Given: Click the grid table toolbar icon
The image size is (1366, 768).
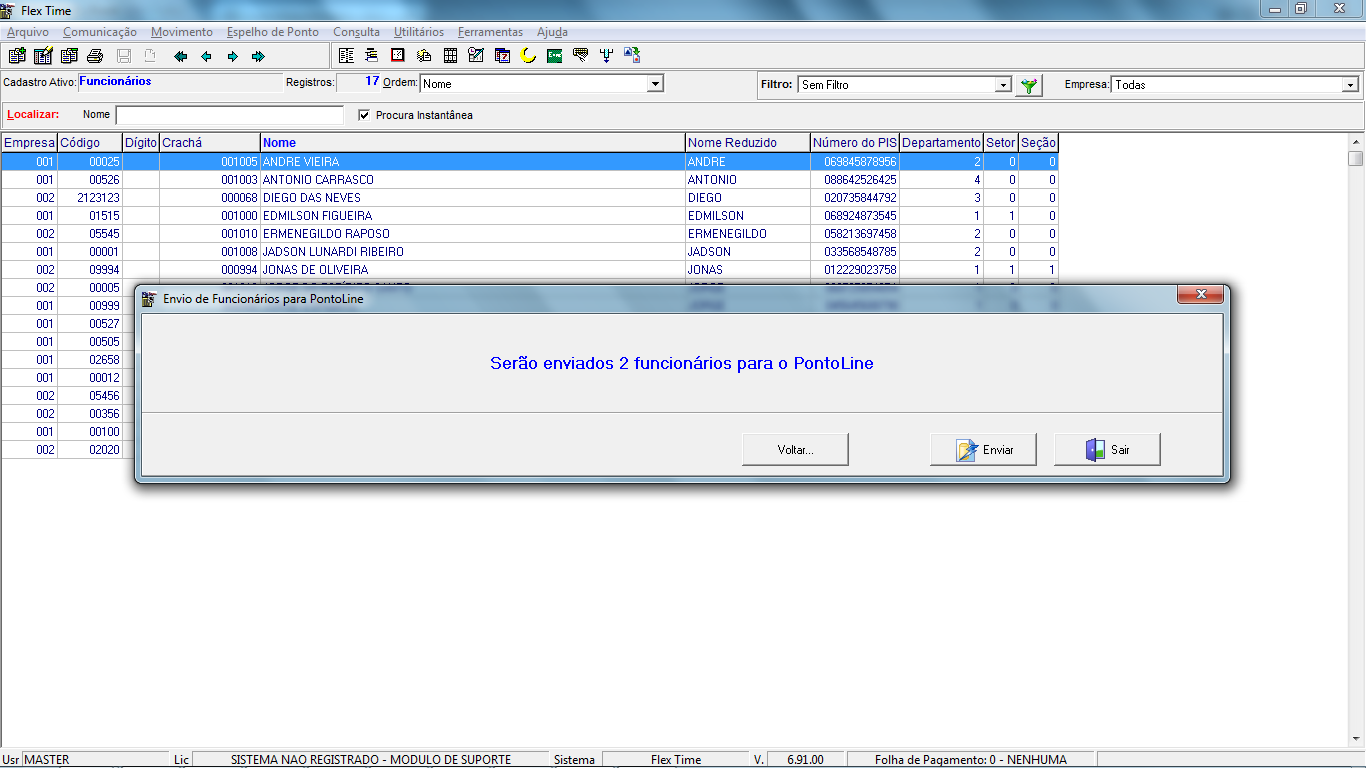Looking at the screenshot, I should coord(450,56).
